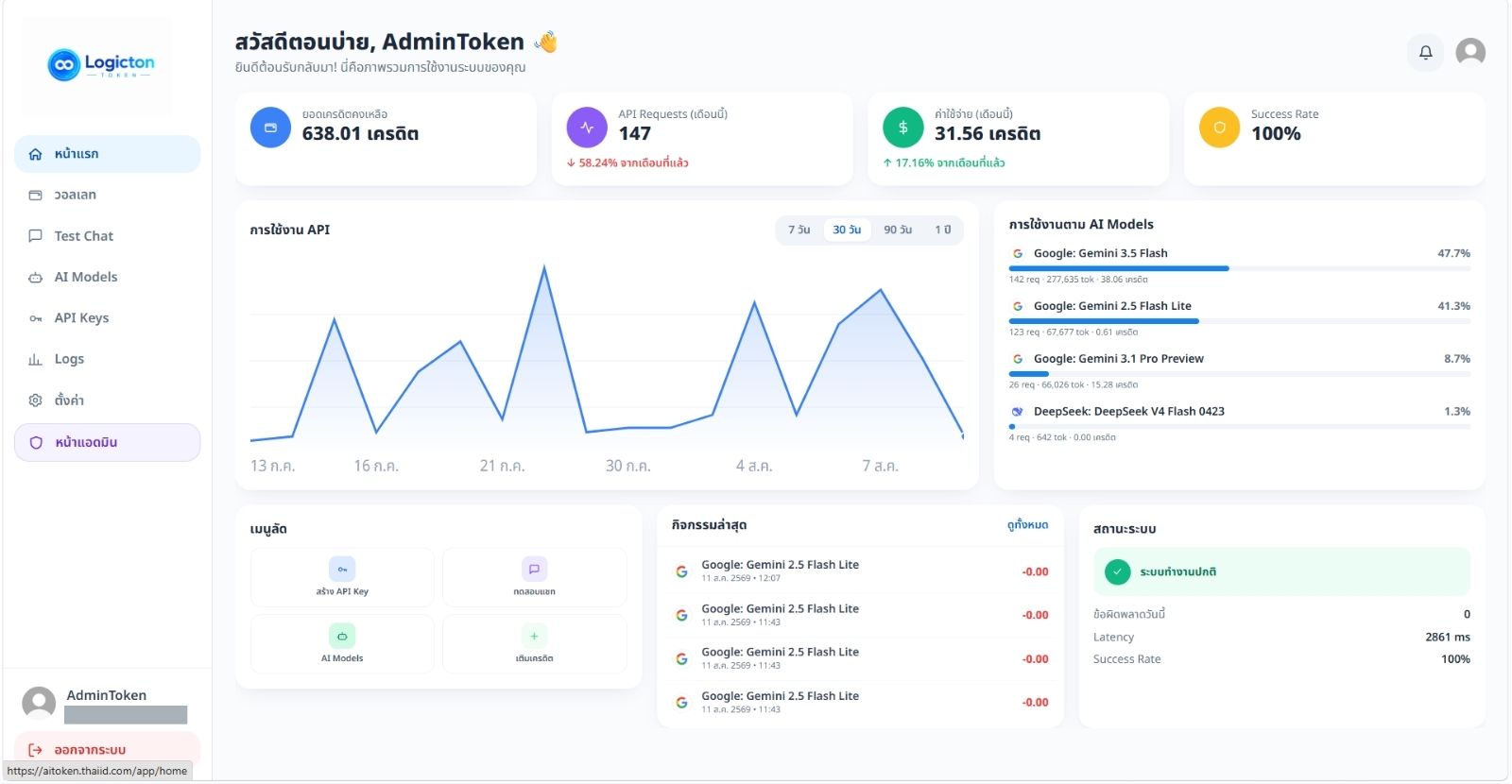Image resolution: width=1512 pixels, height=784 pixels.
Task: Click the home icon beside หน้าแรก
Action: click(36, 154)
